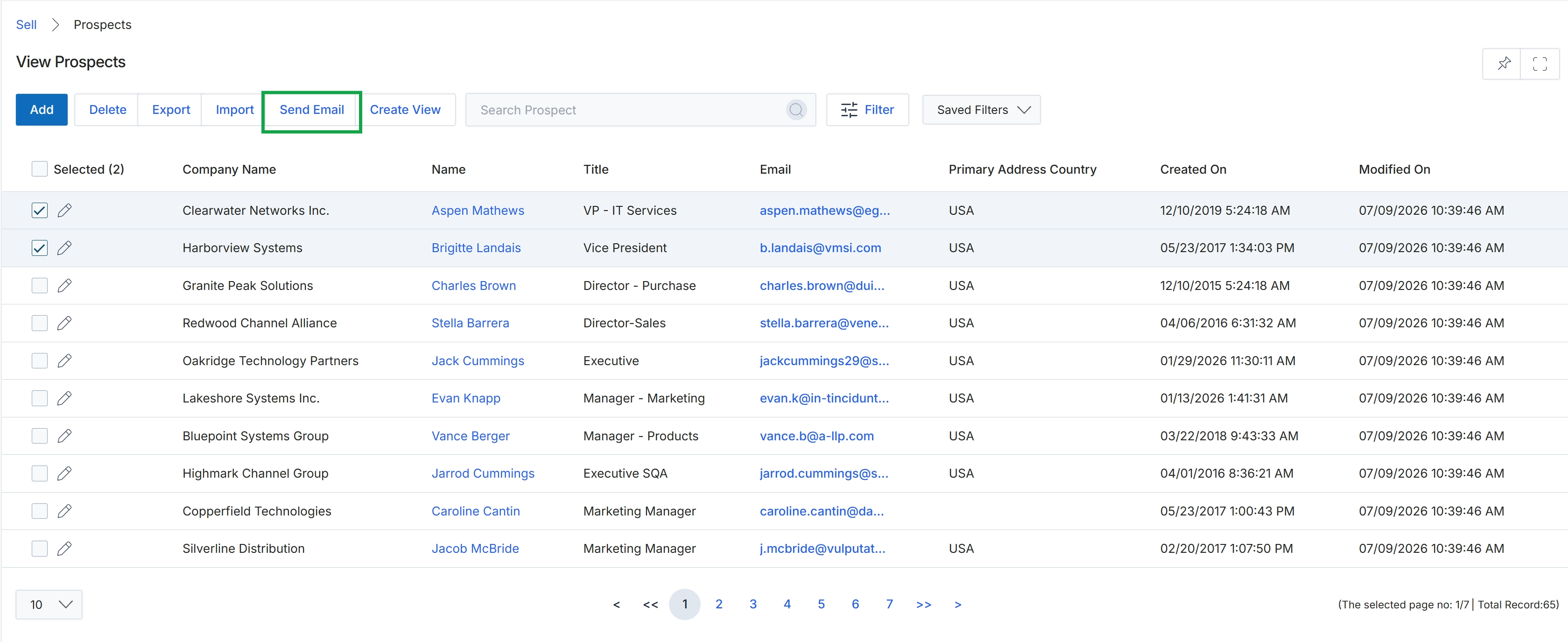Go to page 7
The image size is (1568, 642).
pyautogui.click(x=889, y=604)
